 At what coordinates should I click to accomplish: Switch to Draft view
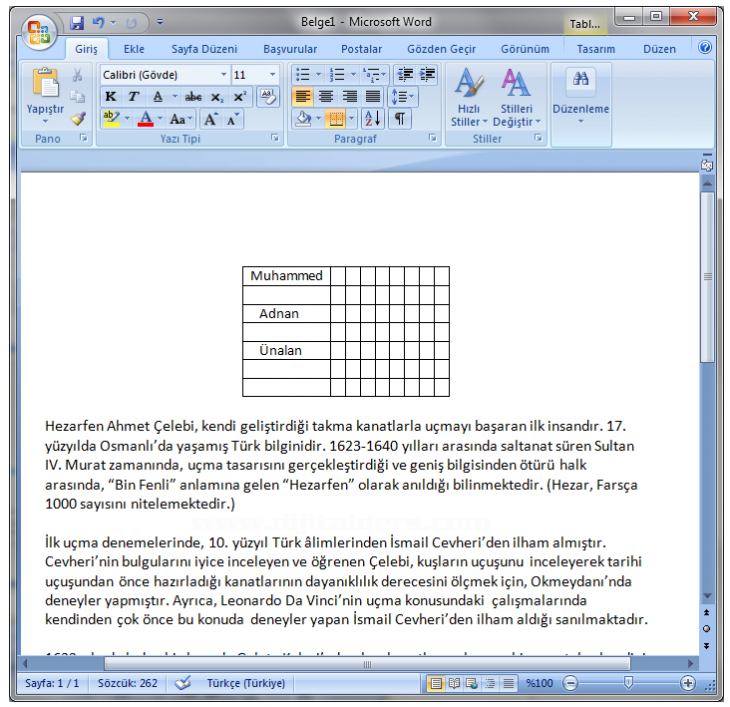point(508,683)
